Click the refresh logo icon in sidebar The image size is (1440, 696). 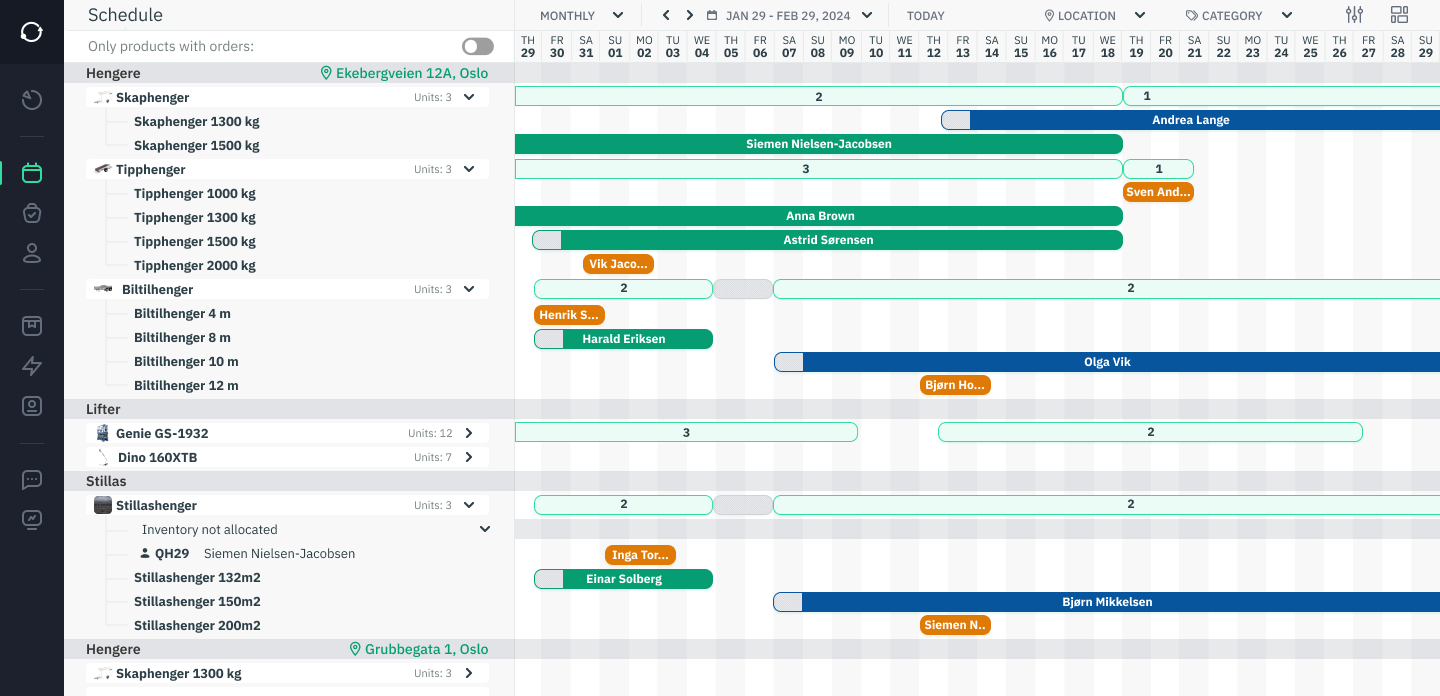tap(32, 32)
